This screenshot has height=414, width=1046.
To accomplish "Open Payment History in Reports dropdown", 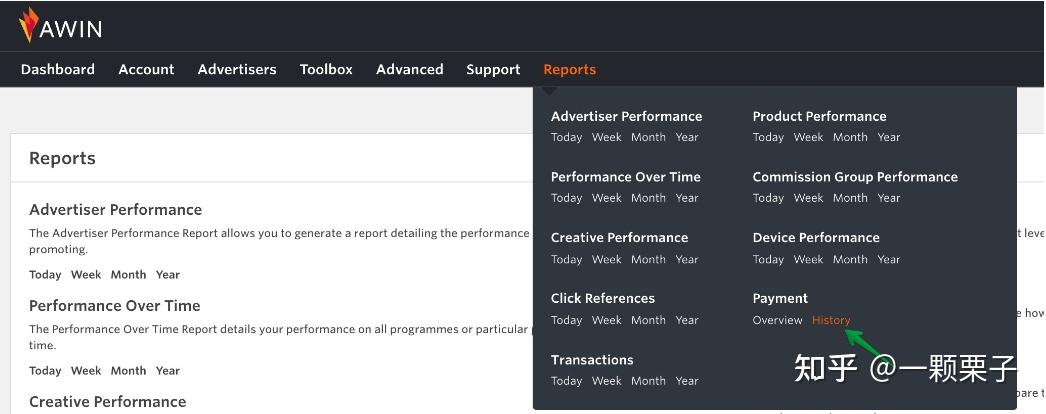I will (831, 320).
